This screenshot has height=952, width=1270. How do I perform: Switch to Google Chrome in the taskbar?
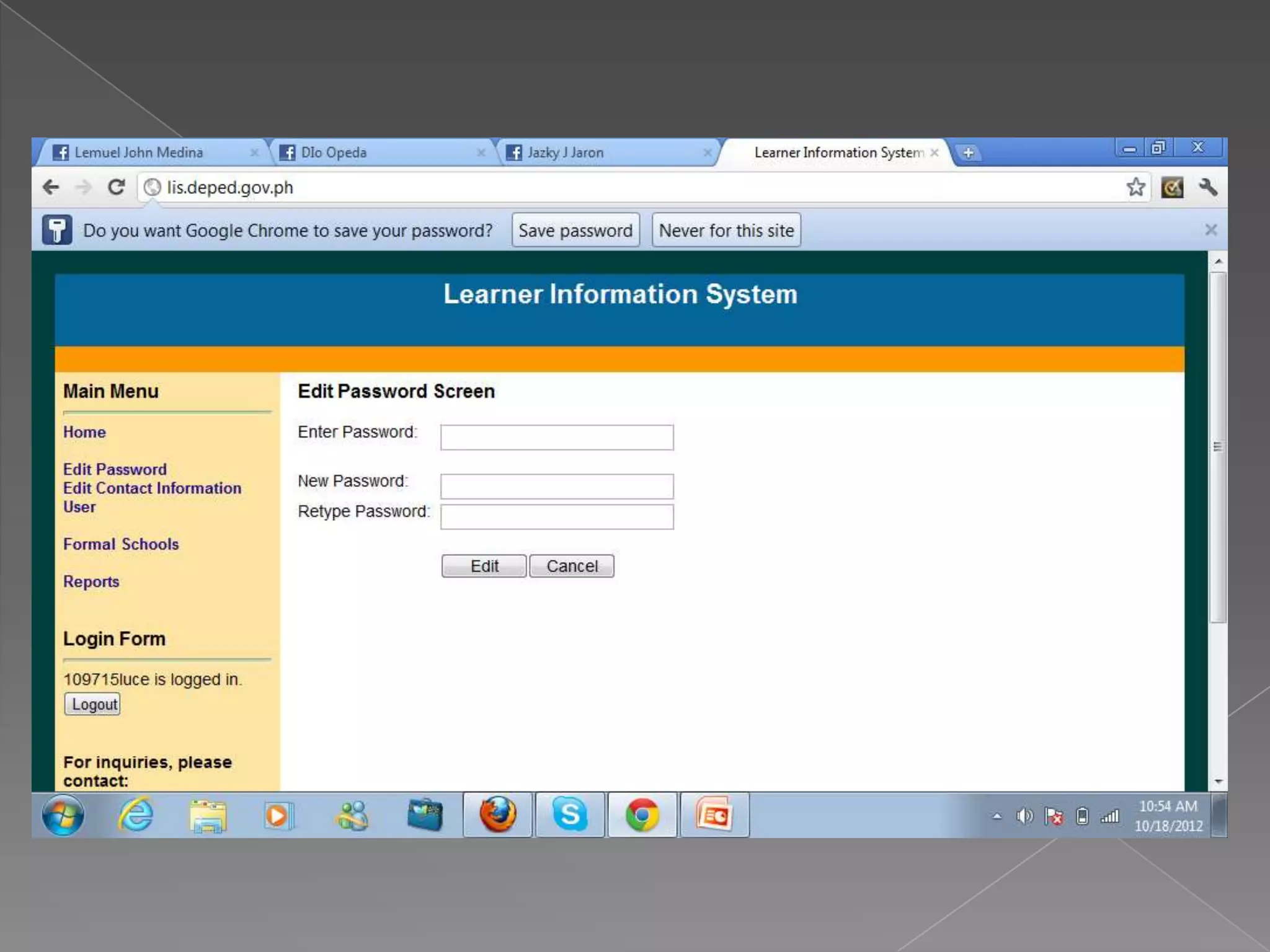pyautogui.click(x=642, y=815)
